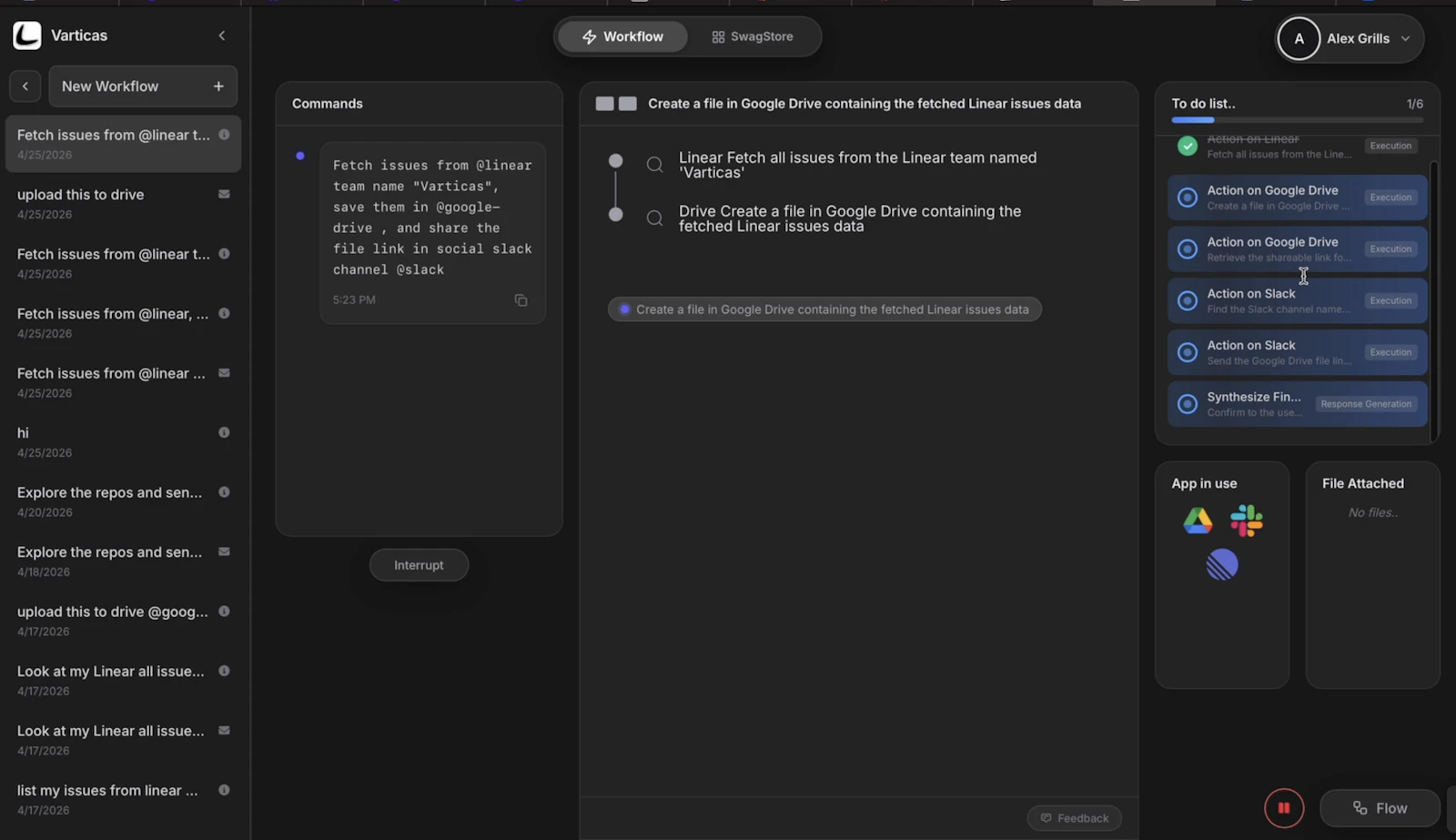Click the Interrupt button

(x=419, y=565)
